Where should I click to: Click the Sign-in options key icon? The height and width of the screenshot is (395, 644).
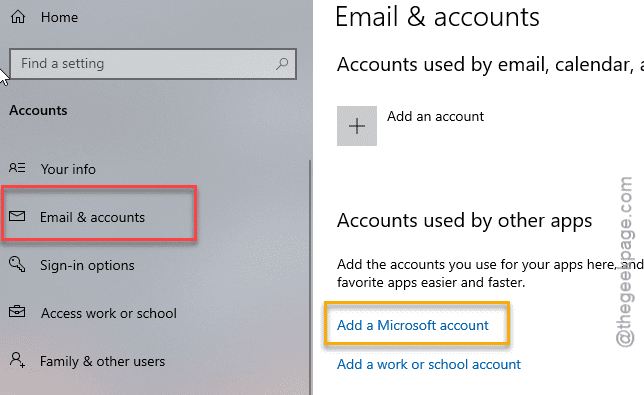tap(17, 264)
